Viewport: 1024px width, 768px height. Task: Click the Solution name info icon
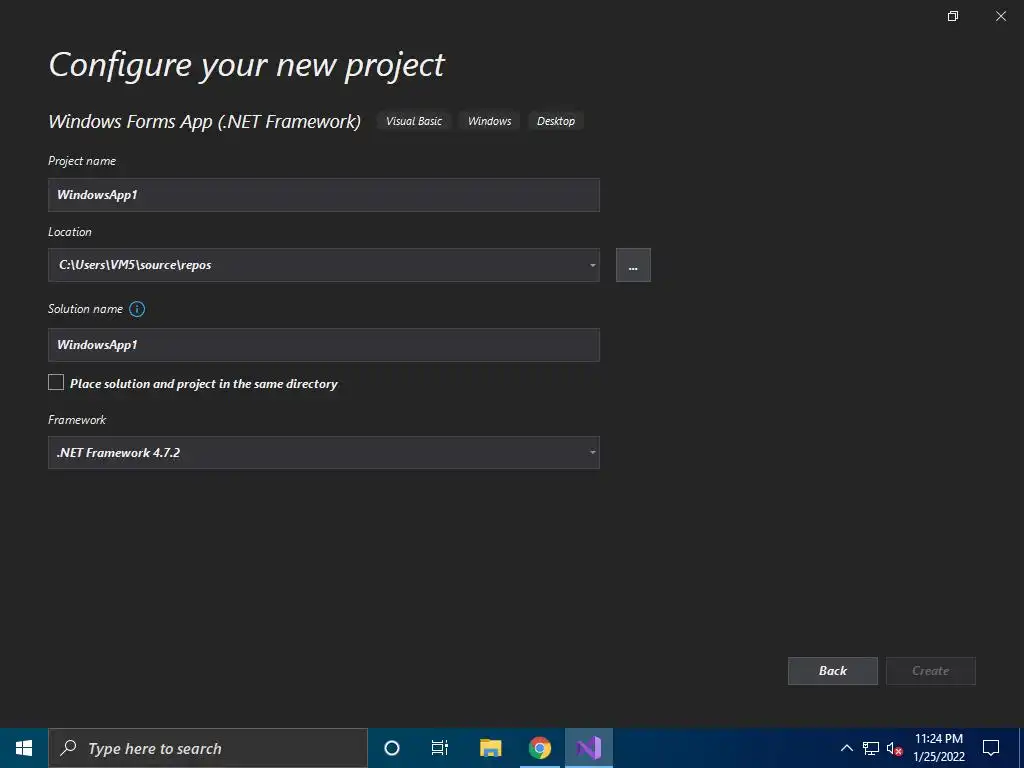click(x=136, y=309)
